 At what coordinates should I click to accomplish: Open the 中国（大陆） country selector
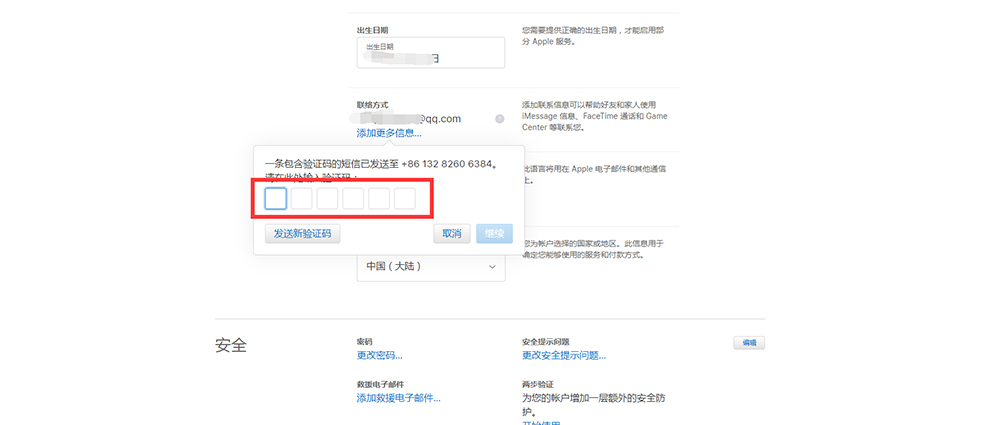[430, 267]
